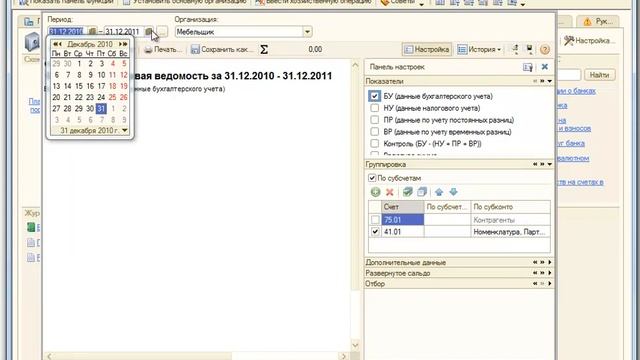Select day 15 in calendar

pos(79,86)
